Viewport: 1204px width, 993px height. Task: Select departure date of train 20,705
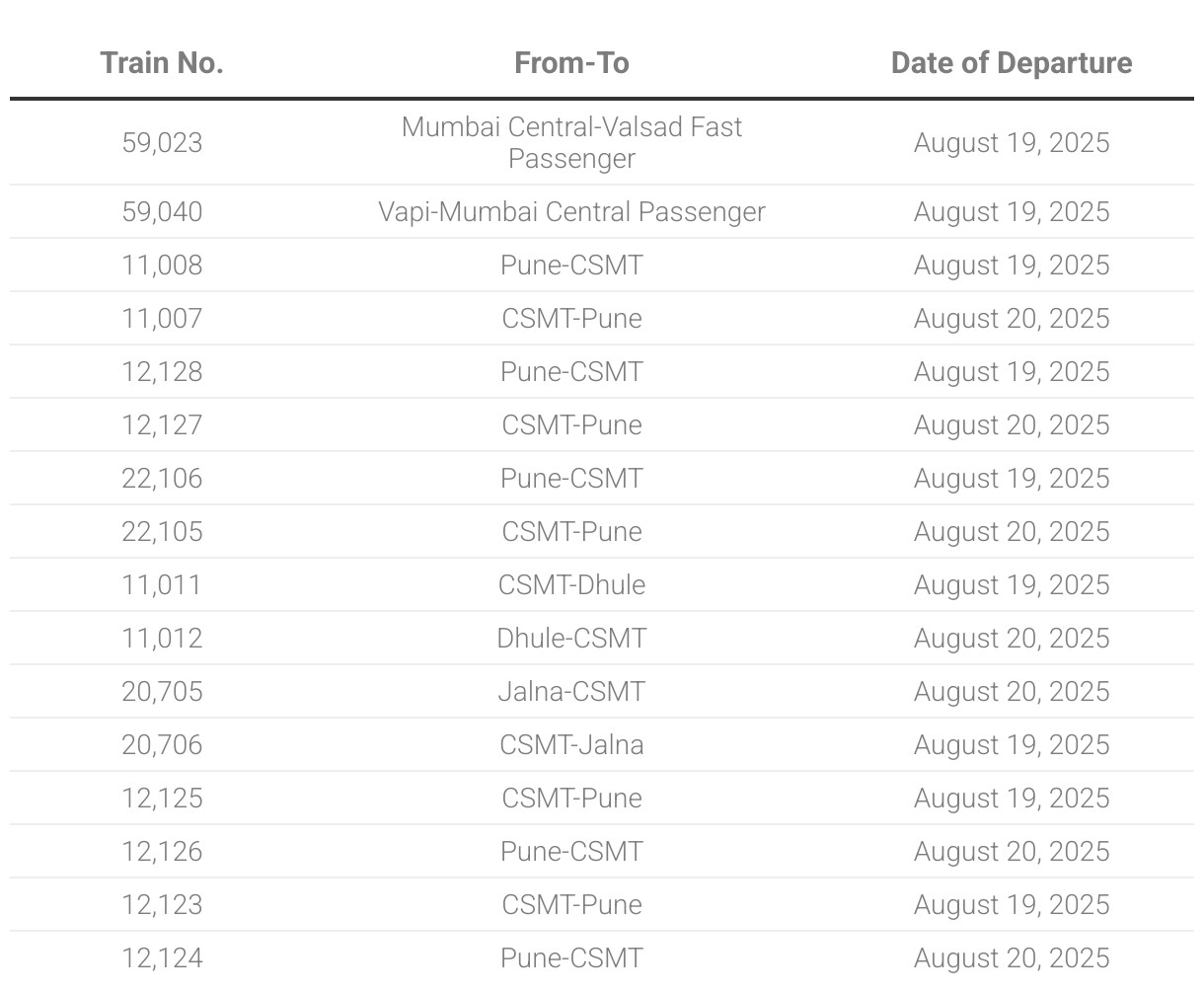1011,692
